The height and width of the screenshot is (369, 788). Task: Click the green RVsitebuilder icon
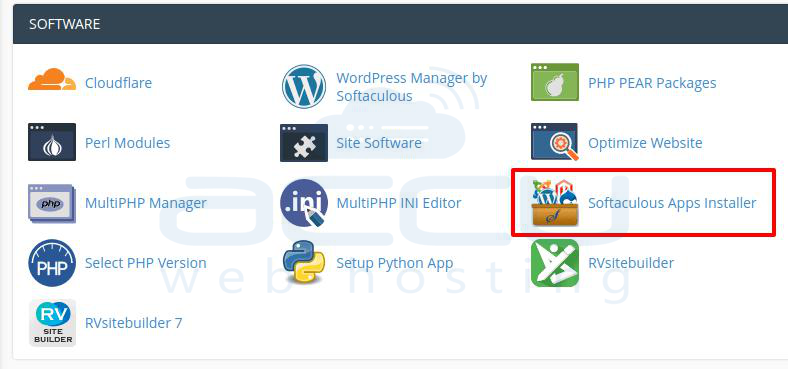tap(555, 263)
